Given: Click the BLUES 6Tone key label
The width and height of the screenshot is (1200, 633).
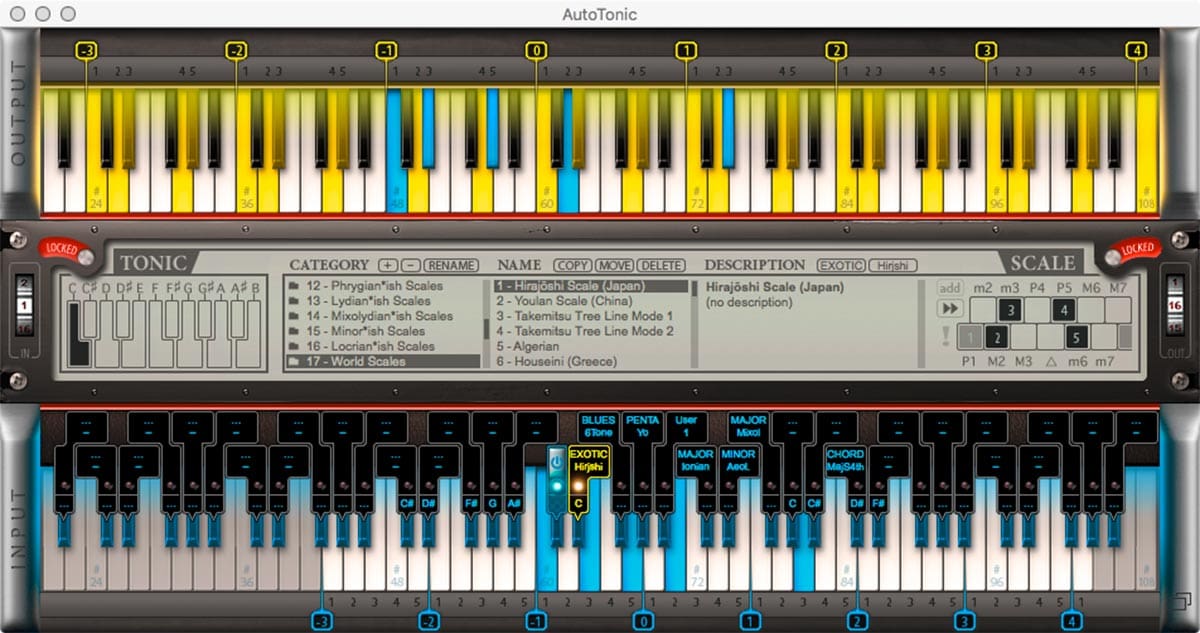Looking at the screenshot, I should [598, 427].
